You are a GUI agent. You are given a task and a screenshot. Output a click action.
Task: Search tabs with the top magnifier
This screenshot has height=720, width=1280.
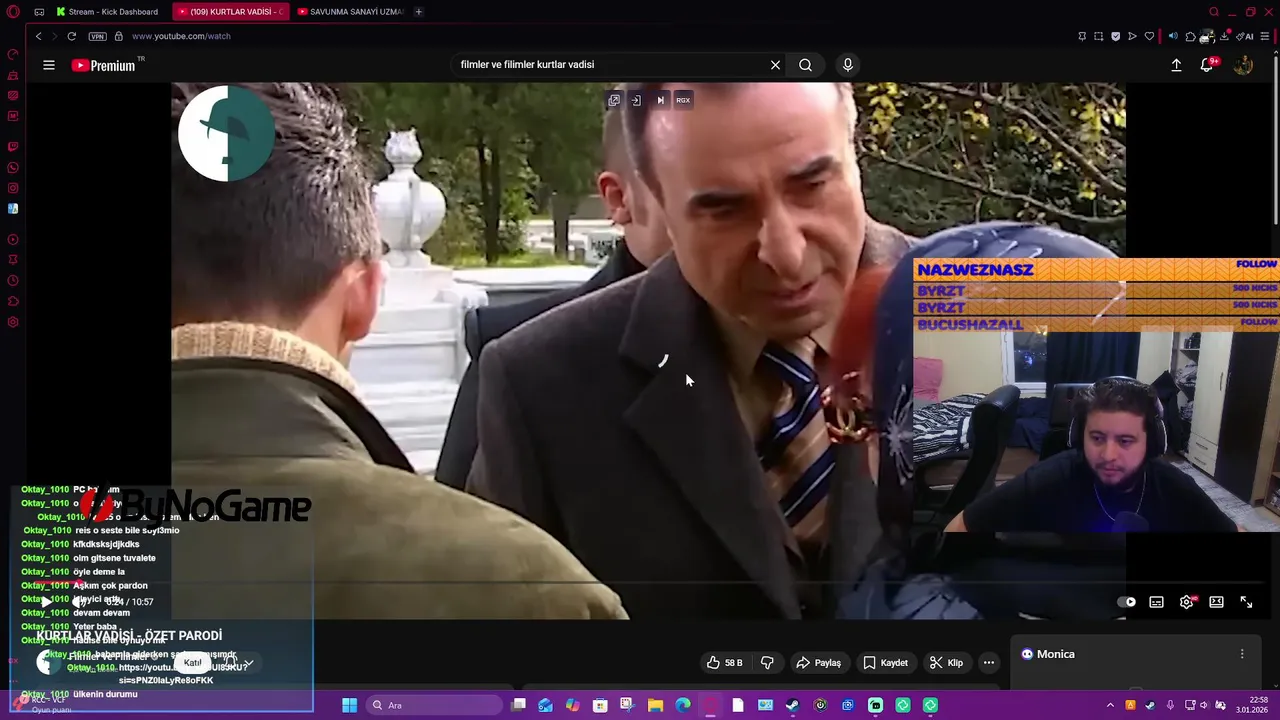tap(1214, 12)
